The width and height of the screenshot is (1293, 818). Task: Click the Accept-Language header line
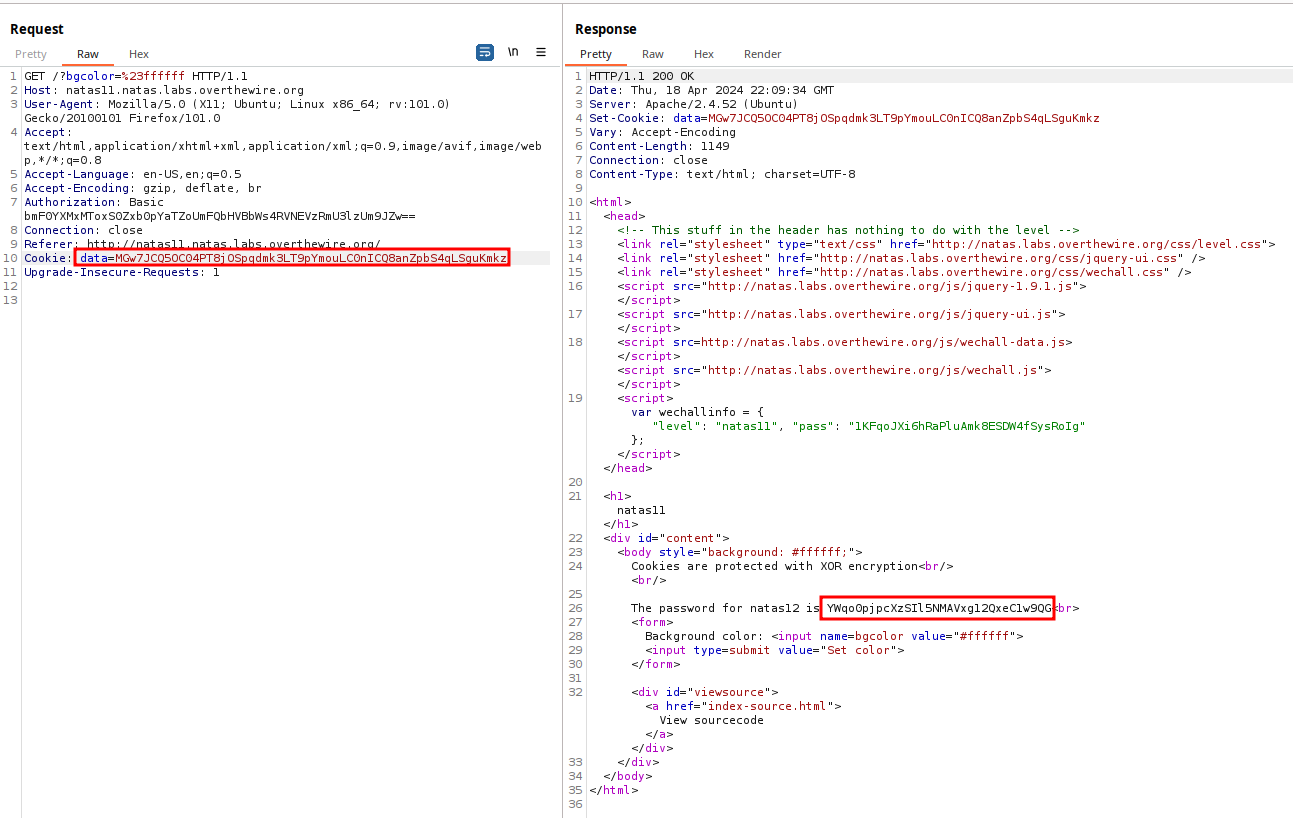132,174
